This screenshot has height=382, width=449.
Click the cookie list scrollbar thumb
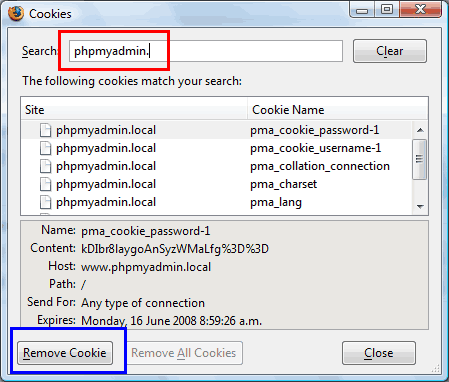[x=419, y=159]
